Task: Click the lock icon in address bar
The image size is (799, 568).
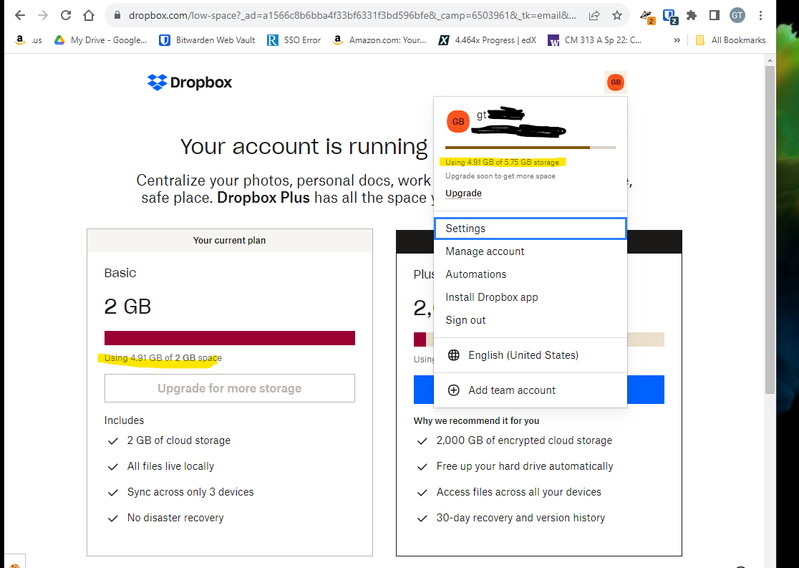Action: click(x=117, y=15)
